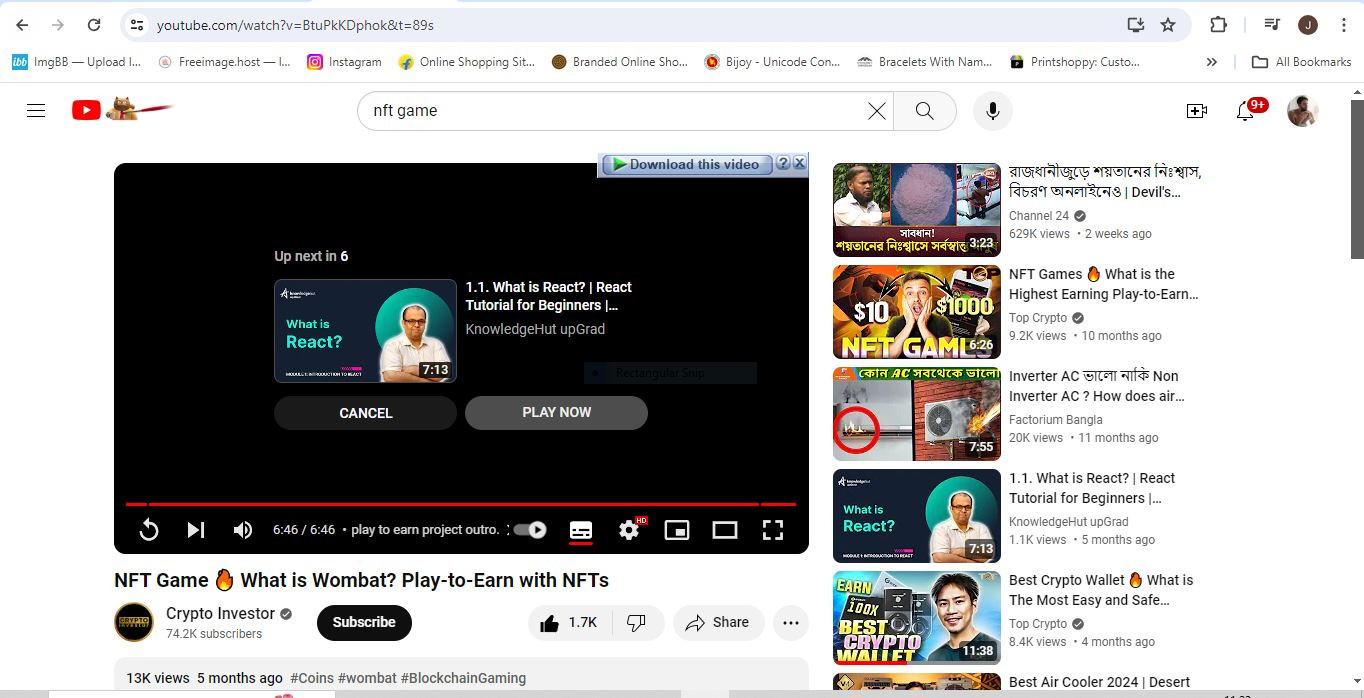Viewport: 1364px width, 698px height.
Task: Click the #wombat hashtag
Action: pos(367,678)
